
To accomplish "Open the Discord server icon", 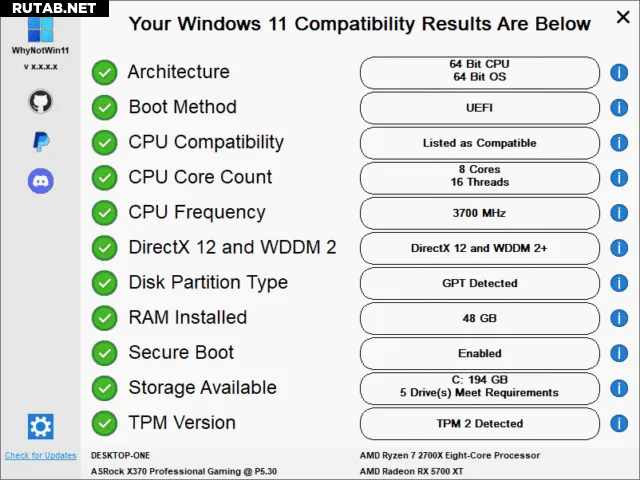I will point(40,181).
